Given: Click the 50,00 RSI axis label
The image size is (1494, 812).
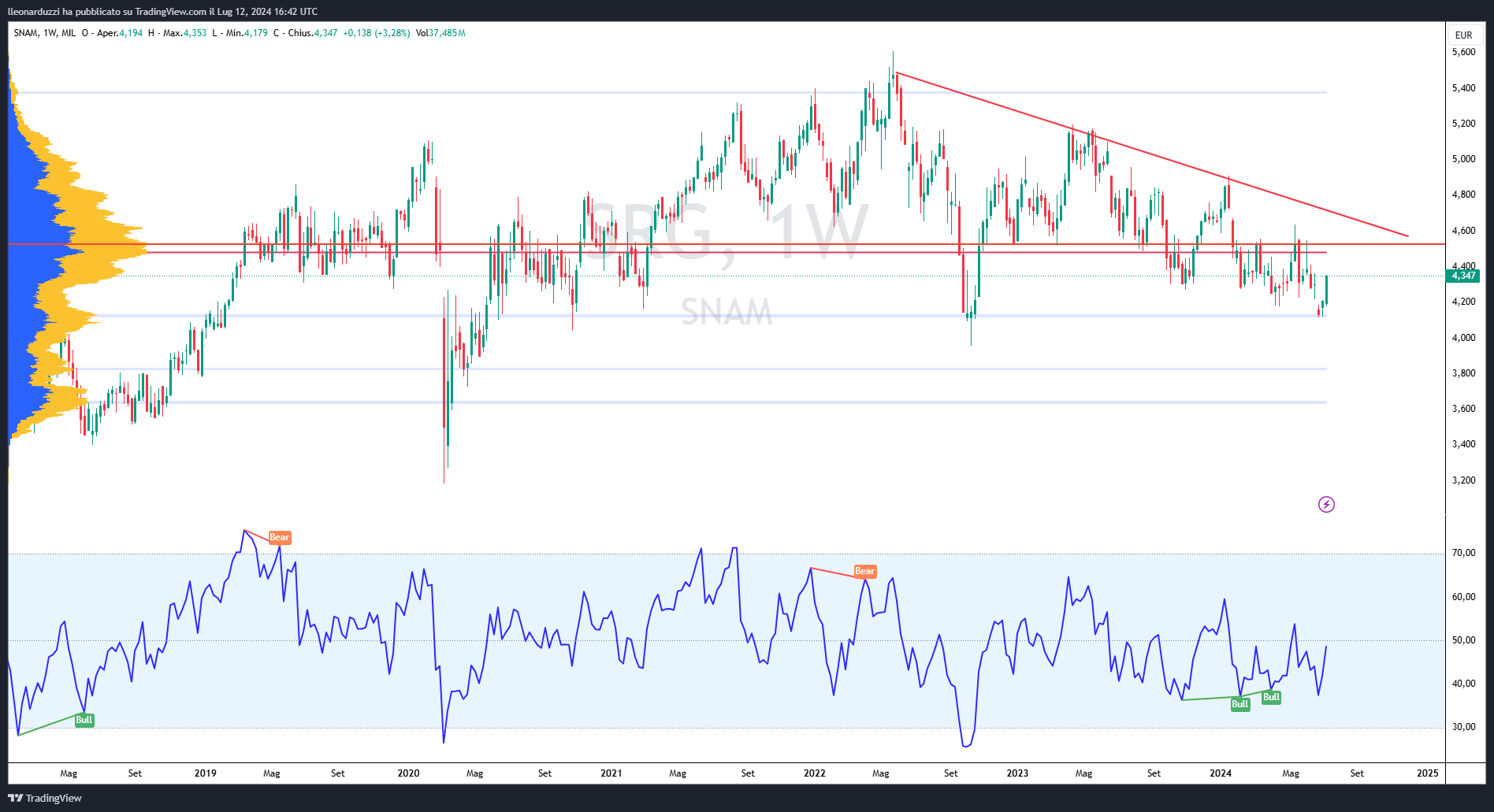Looking at the screenshot, I should pyautogui.click(x=1463, y=640).
